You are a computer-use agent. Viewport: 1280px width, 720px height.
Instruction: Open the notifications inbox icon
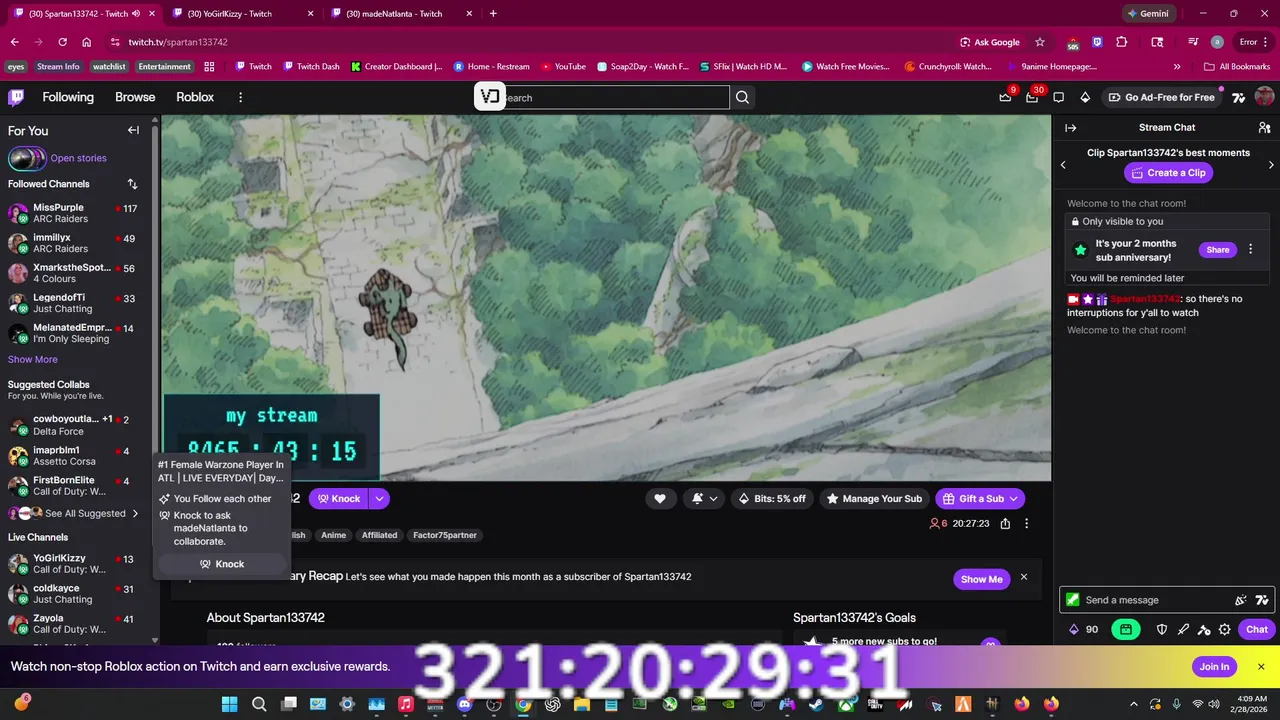[1032, 97]
